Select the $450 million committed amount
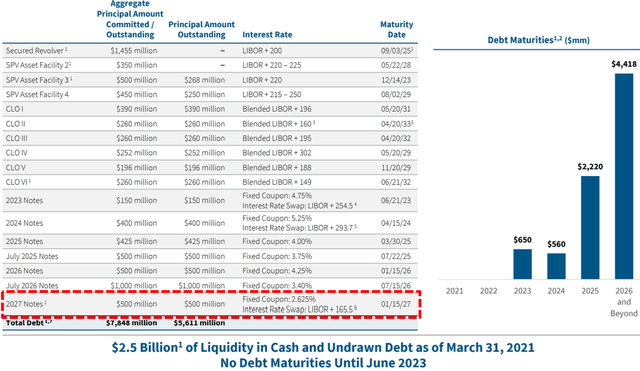Image resolution: width=640 pixels, height=371 pixels. 136,94
